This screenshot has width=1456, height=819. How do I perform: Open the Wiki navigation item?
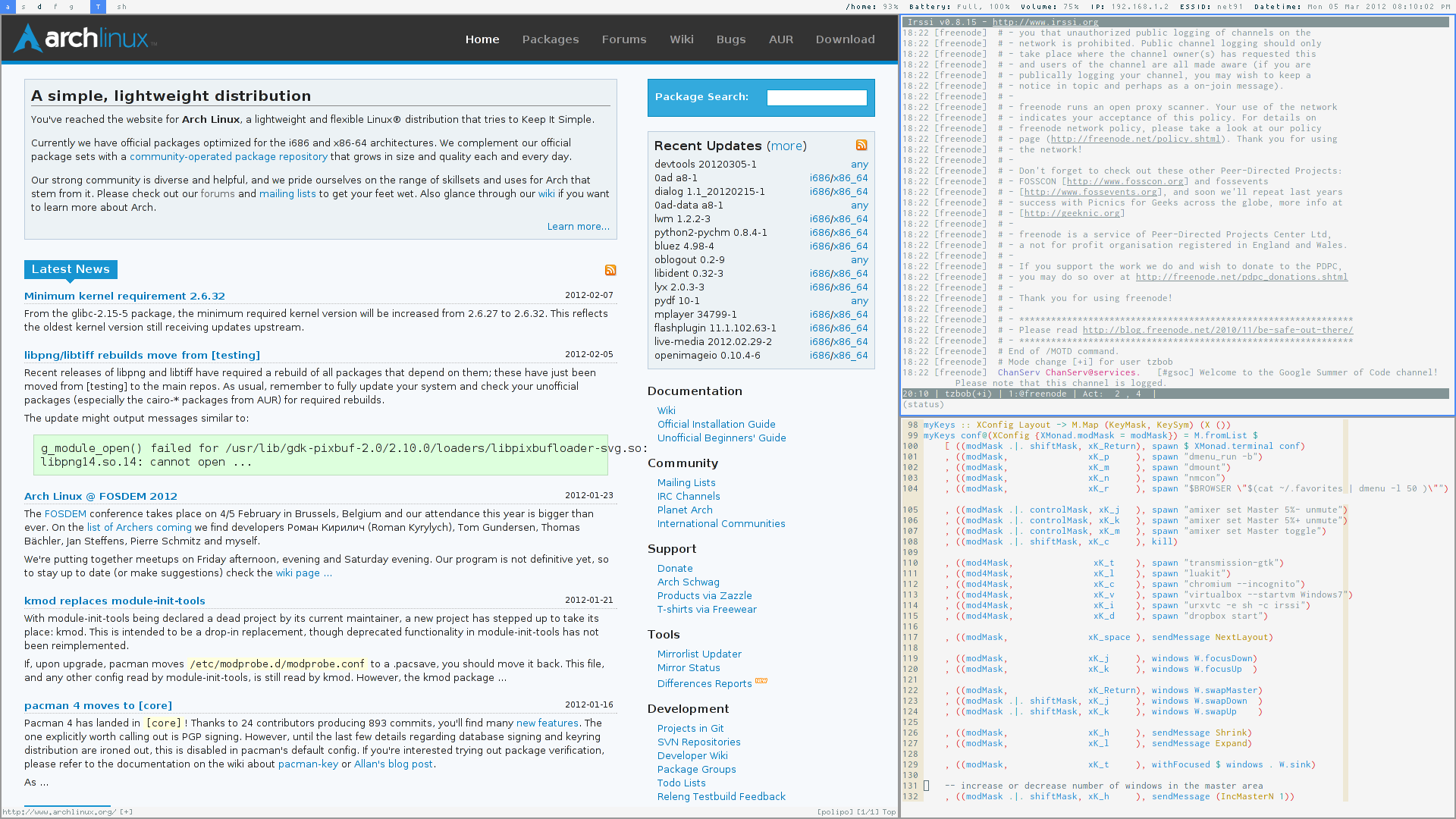point(682,39)
